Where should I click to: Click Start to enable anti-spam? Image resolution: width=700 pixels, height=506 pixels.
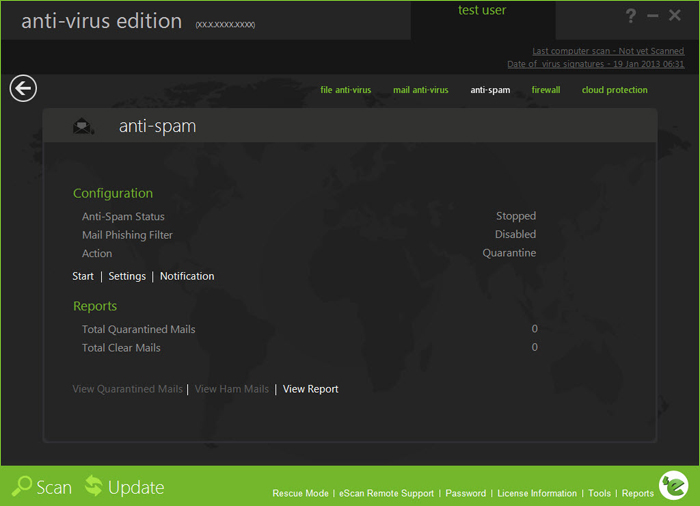point(83,276)
